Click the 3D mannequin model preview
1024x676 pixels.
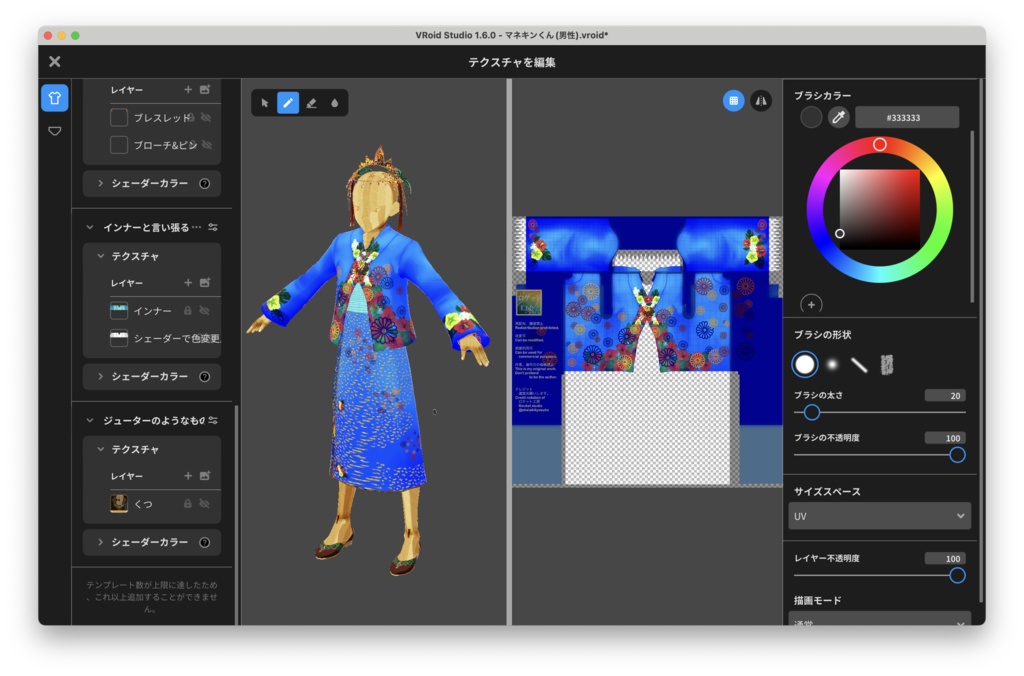click(368, 359)
